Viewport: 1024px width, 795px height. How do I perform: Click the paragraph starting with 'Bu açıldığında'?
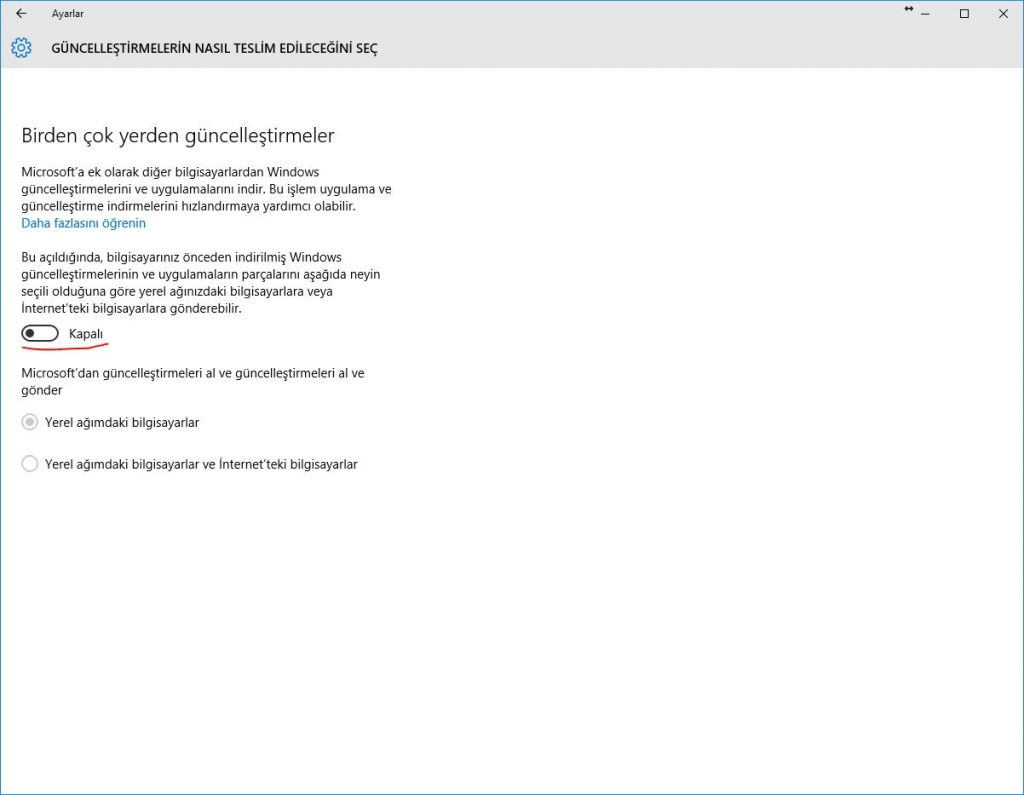(x=200, y=283)
